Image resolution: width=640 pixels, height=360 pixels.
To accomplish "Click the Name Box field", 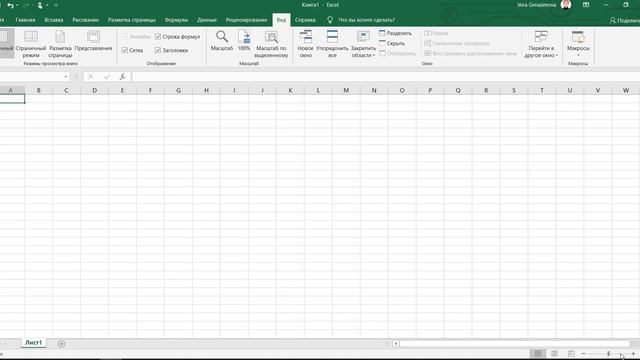I will click(31, 77).
